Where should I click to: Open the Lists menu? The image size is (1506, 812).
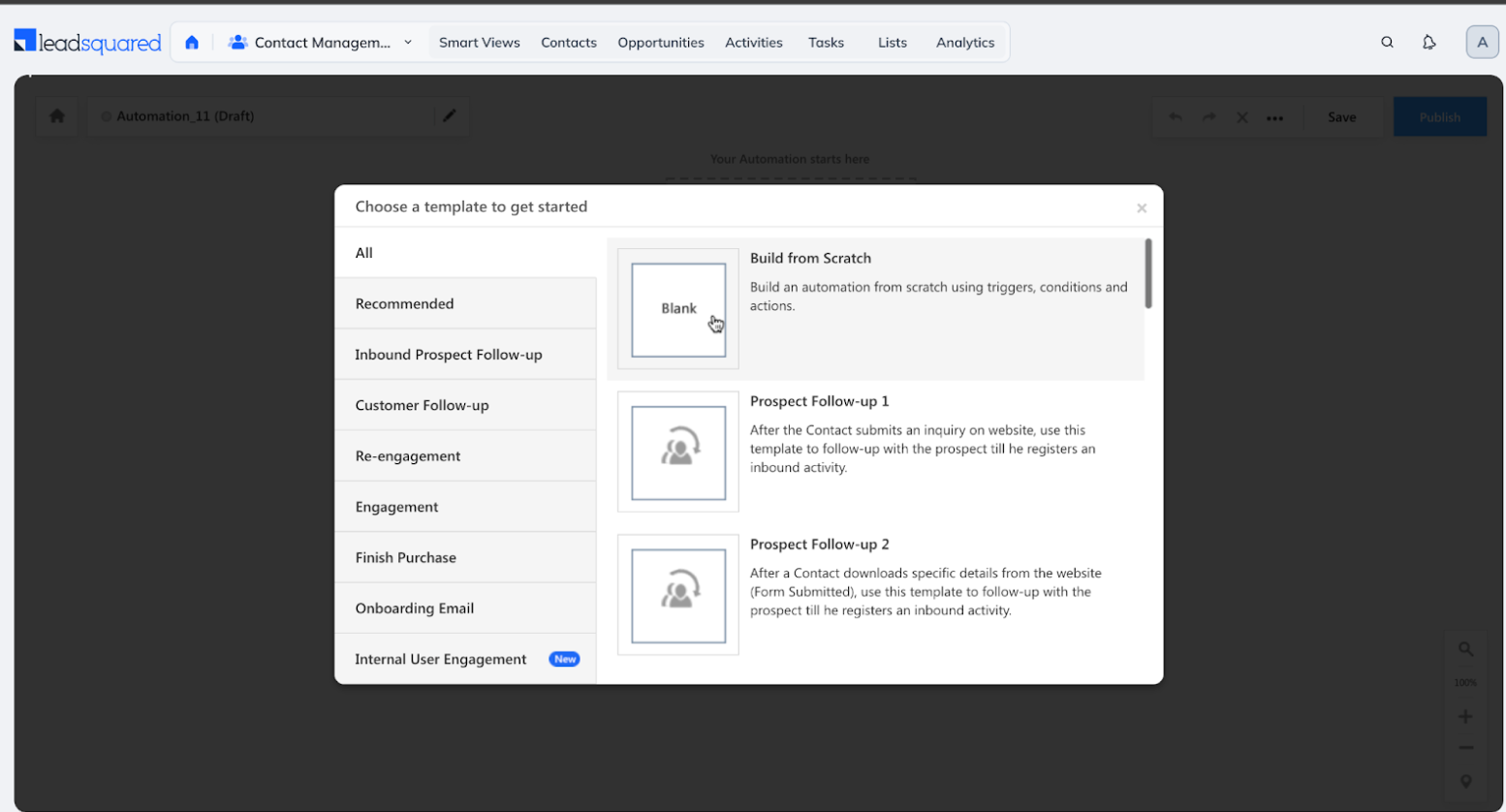tap(893, 43)
